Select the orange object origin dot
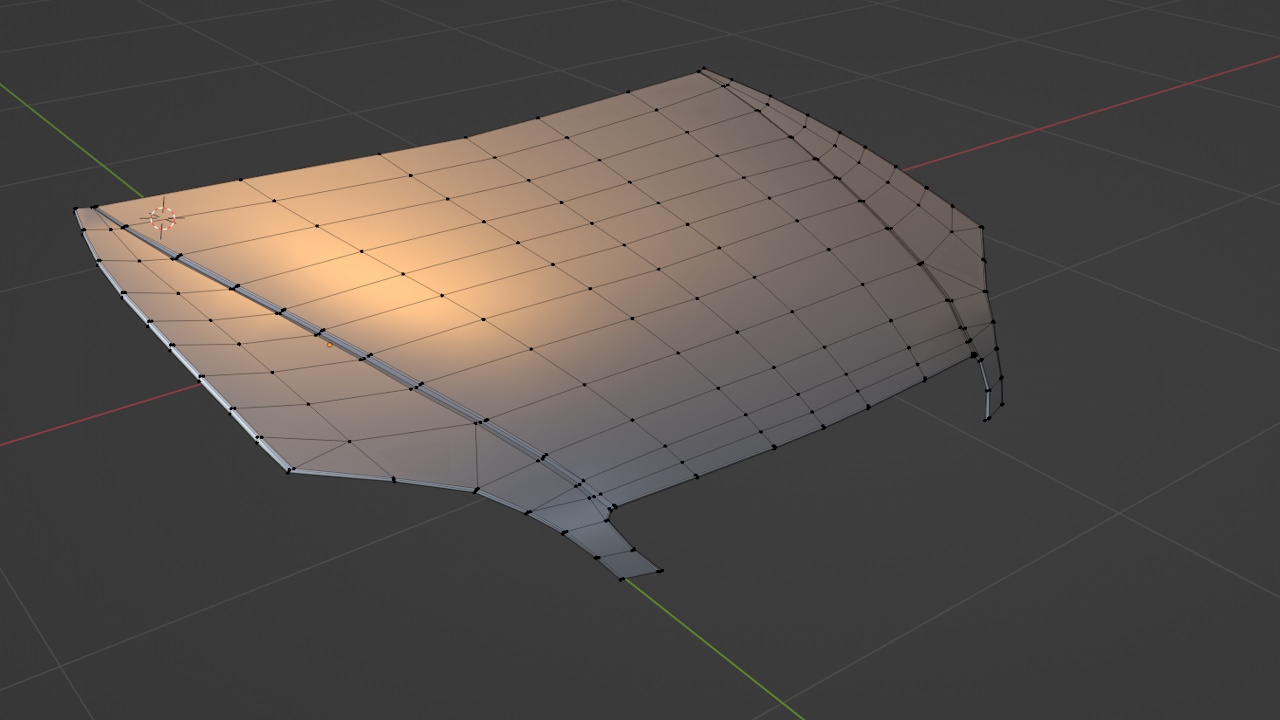Viewport: 1280px width, 720px height. click(x=330, y=345)
